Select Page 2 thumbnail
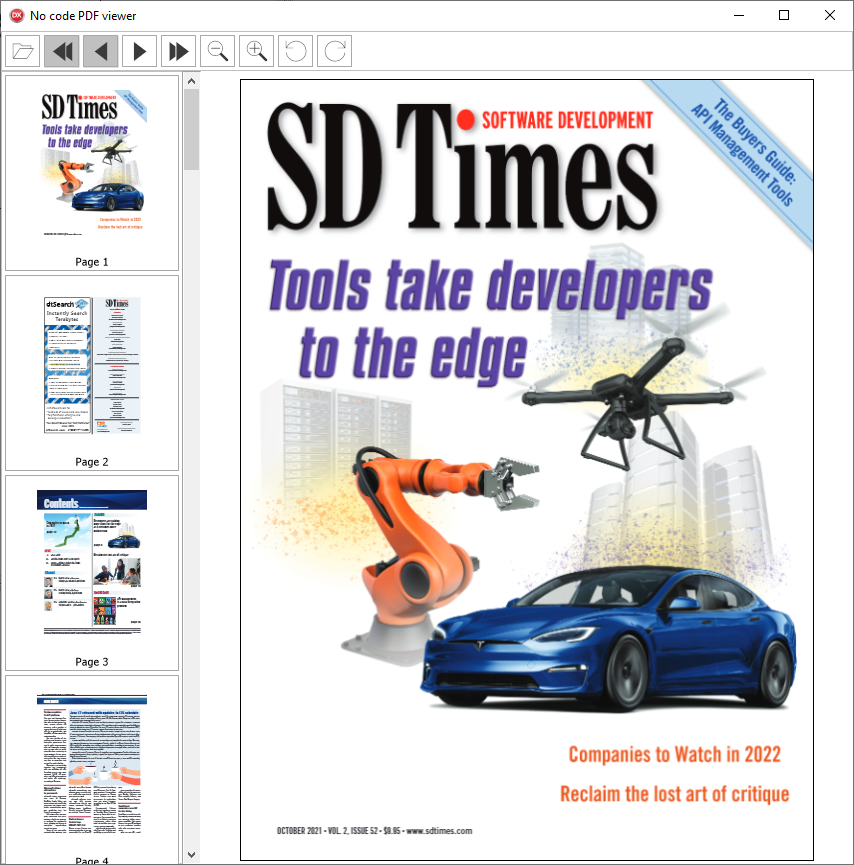 coord(92,373)
